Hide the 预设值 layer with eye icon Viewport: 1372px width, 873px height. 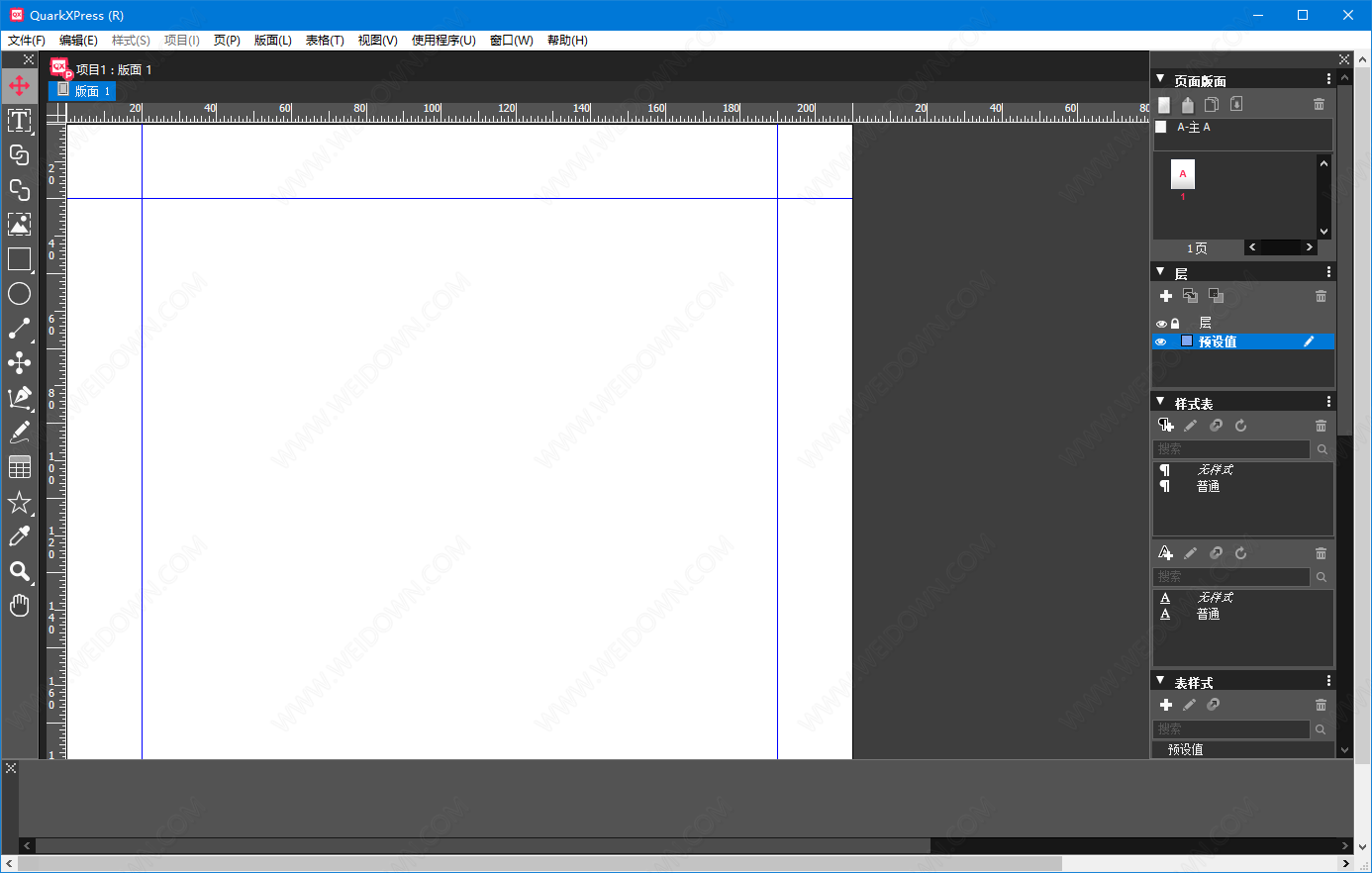click(1161, 341)
